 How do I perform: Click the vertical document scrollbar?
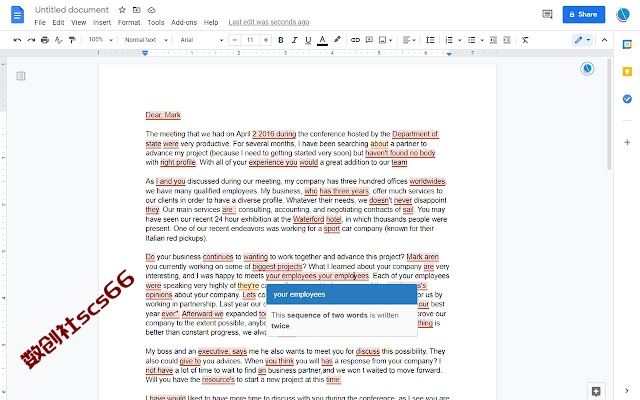coord(609,114)
